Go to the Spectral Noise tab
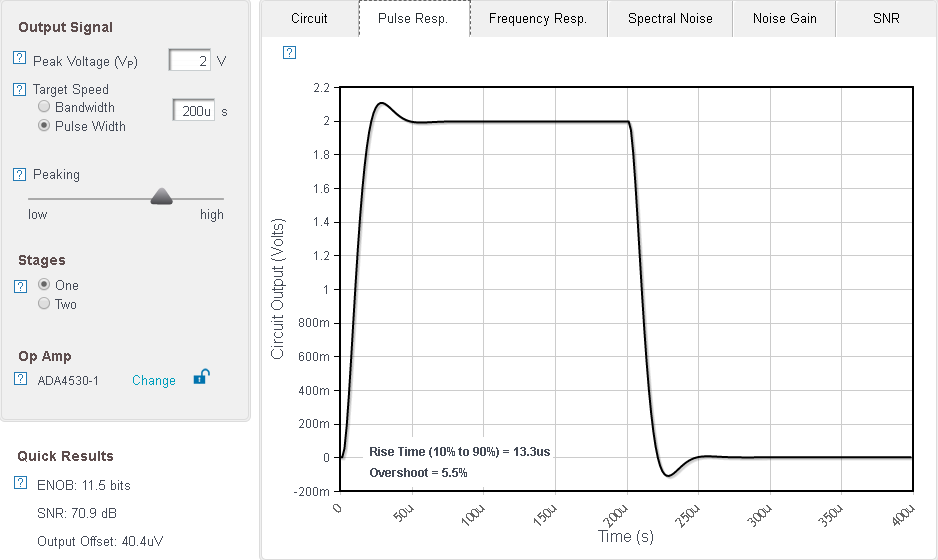The width and height of the screenshot is (938, 560). pos(669,18)
